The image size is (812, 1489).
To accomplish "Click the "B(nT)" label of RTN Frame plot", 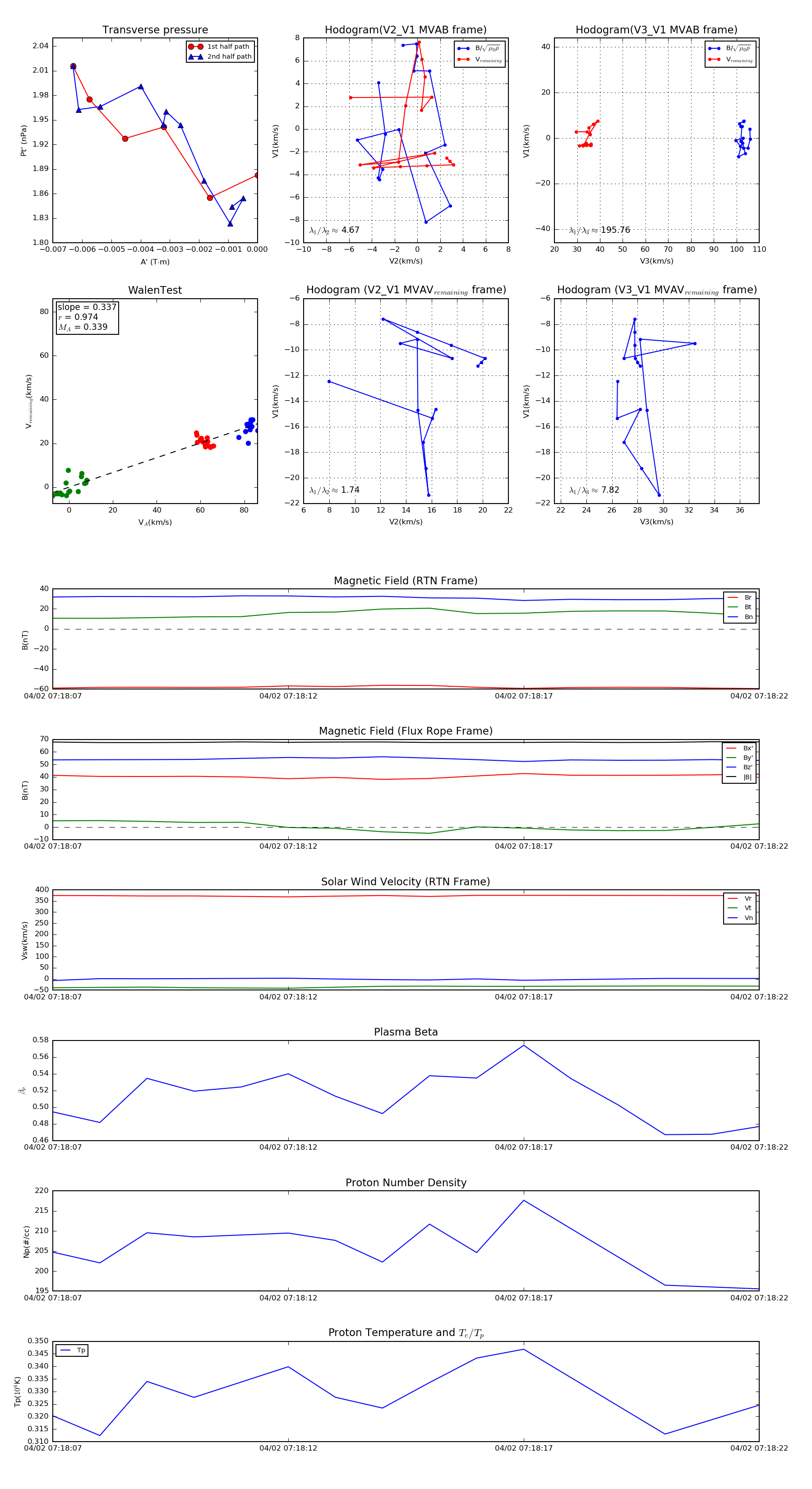I will tap(25, 640).
